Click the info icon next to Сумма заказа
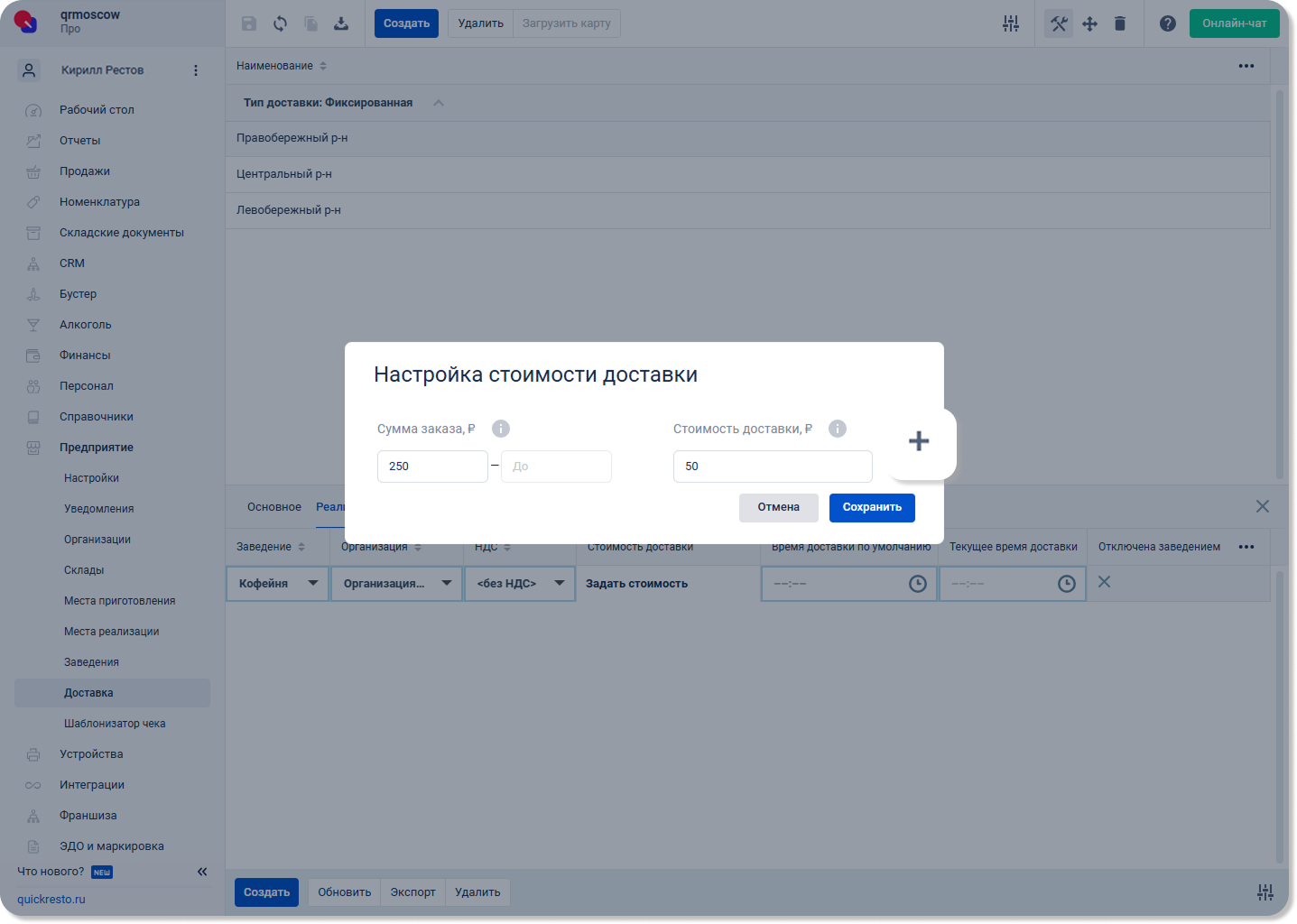 501,429
